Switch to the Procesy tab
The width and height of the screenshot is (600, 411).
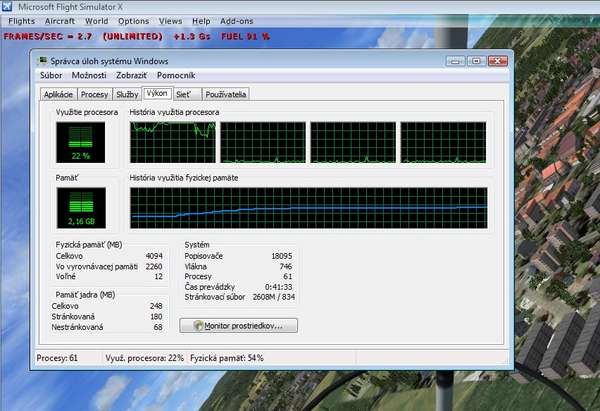(x=94, y=94)
